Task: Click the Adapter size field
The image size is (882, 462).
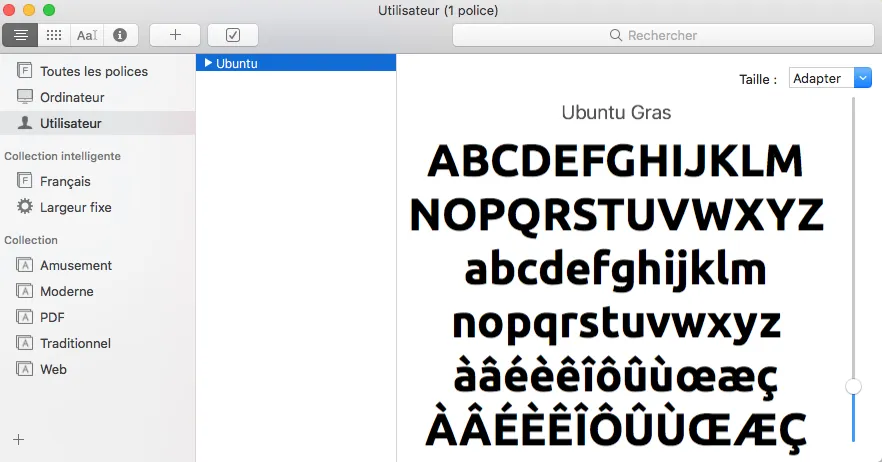Action: click(x=821, y=78)
